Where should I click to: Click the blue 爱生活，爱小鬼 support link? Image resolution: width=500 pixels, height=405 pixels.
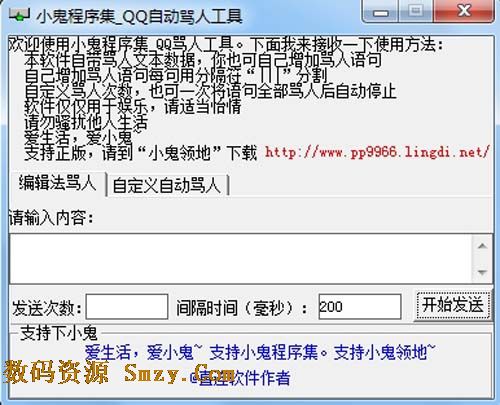[260, 352]
